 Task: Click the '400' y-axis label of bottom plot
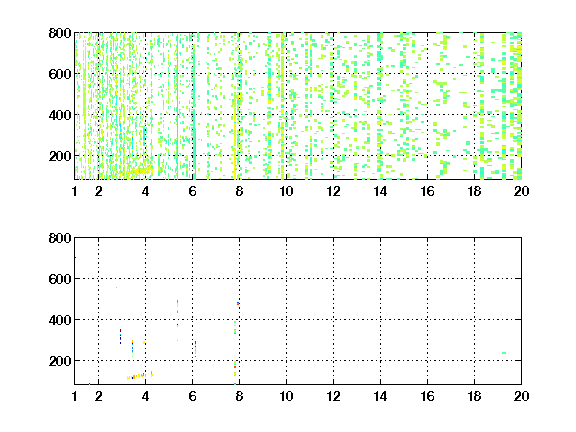[60, 320]
